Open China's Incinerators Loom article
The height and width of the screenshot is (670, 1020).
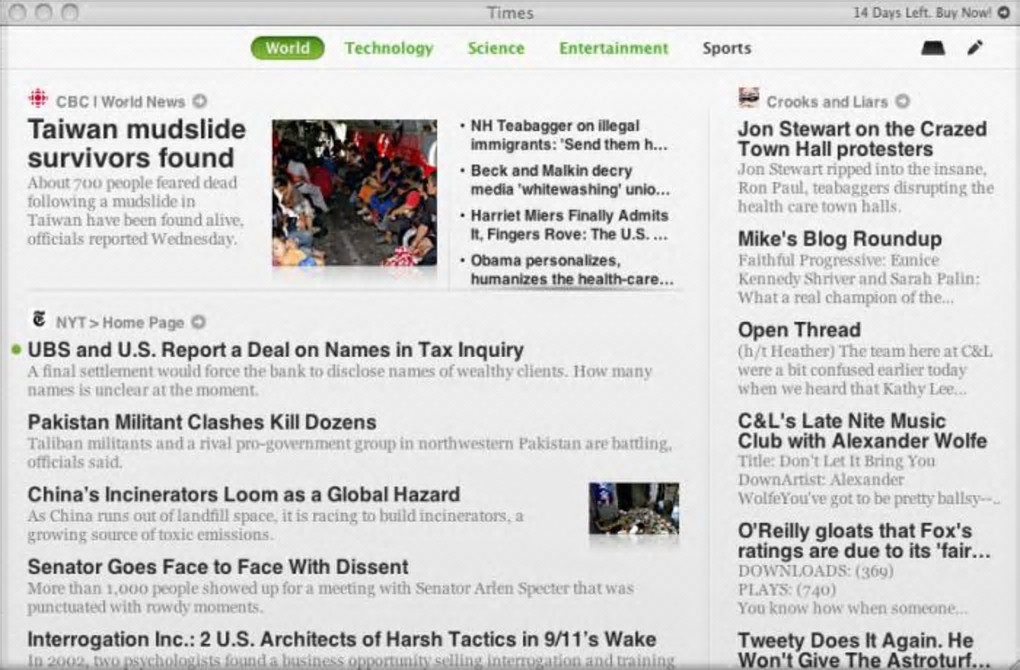point(243,494)
